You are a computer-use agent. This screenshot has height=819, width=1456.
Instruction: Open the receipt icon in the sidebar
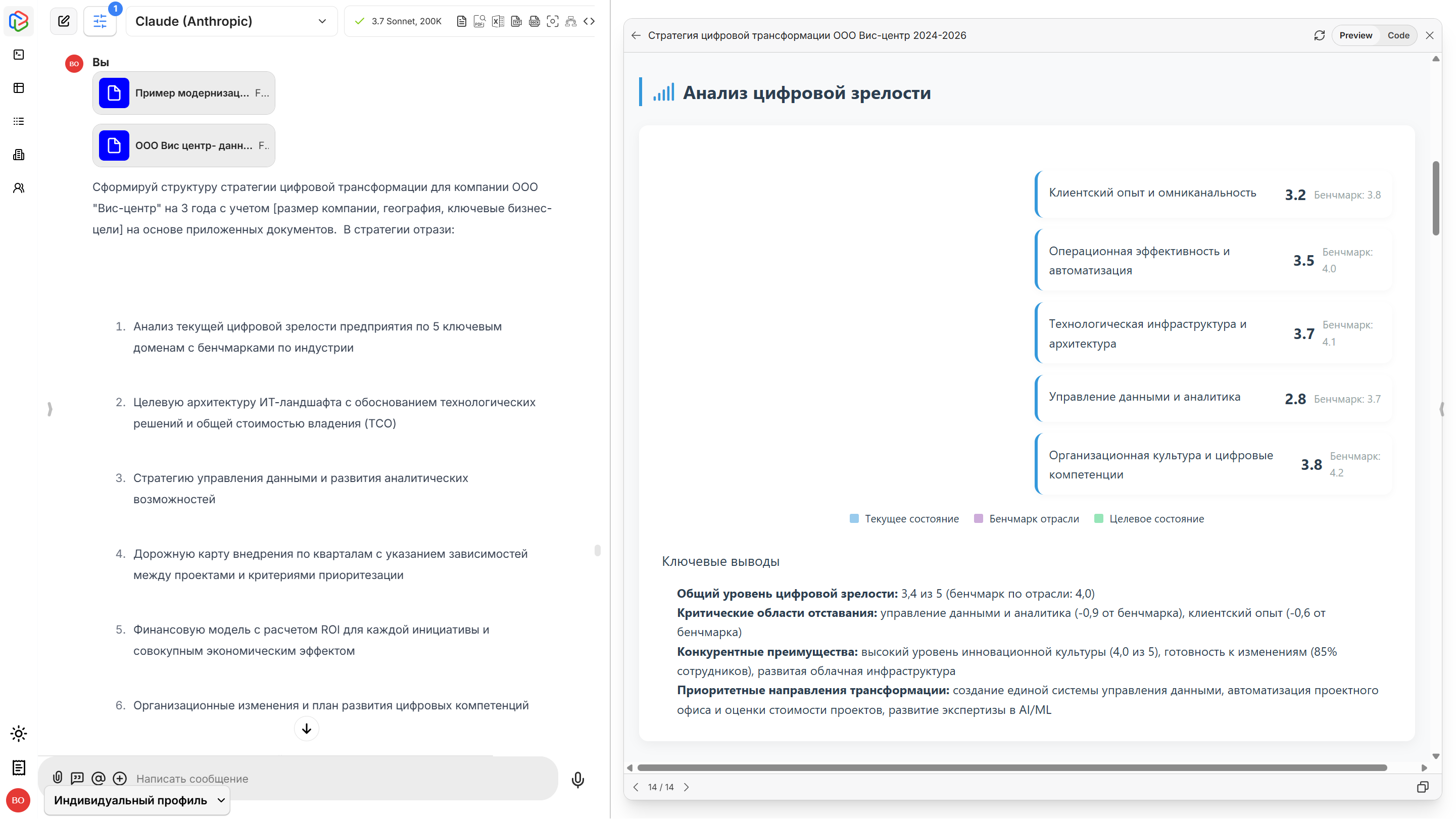[19, 767]
